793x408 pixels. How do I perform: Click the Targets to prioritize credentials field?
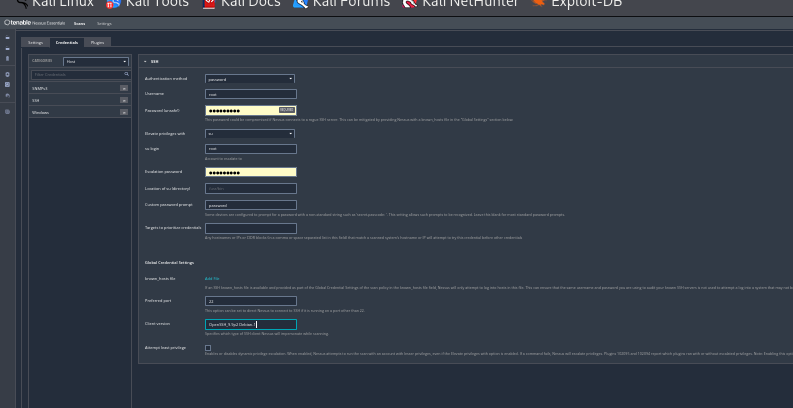coord(251,229)
